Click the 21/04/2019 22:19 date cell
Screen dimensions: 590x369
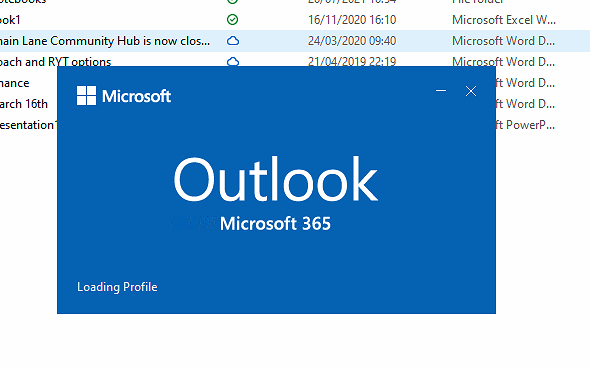(352, 61)
